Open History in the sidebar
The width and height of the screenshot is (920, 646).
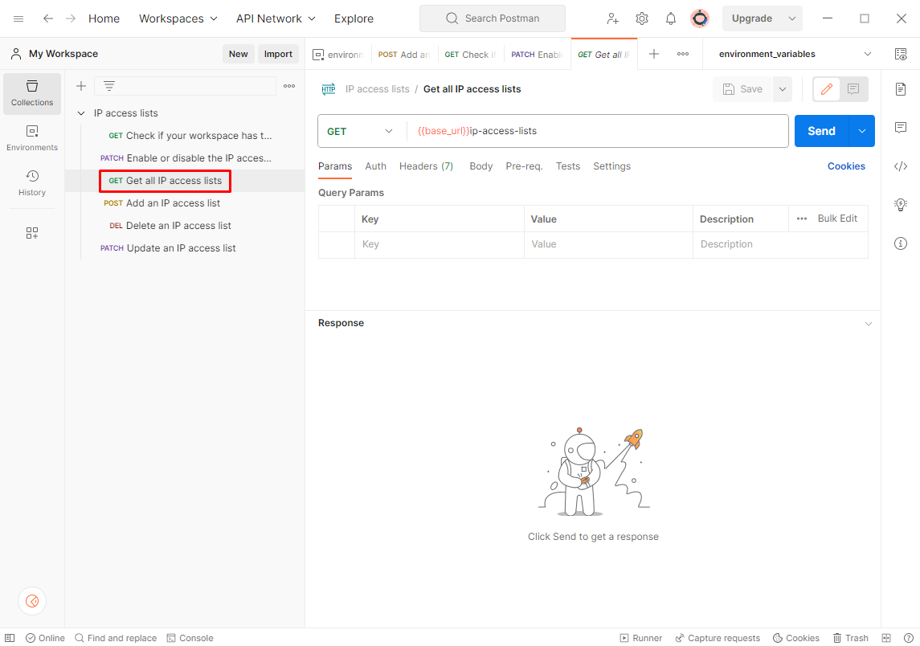click(x=32, y=182)
